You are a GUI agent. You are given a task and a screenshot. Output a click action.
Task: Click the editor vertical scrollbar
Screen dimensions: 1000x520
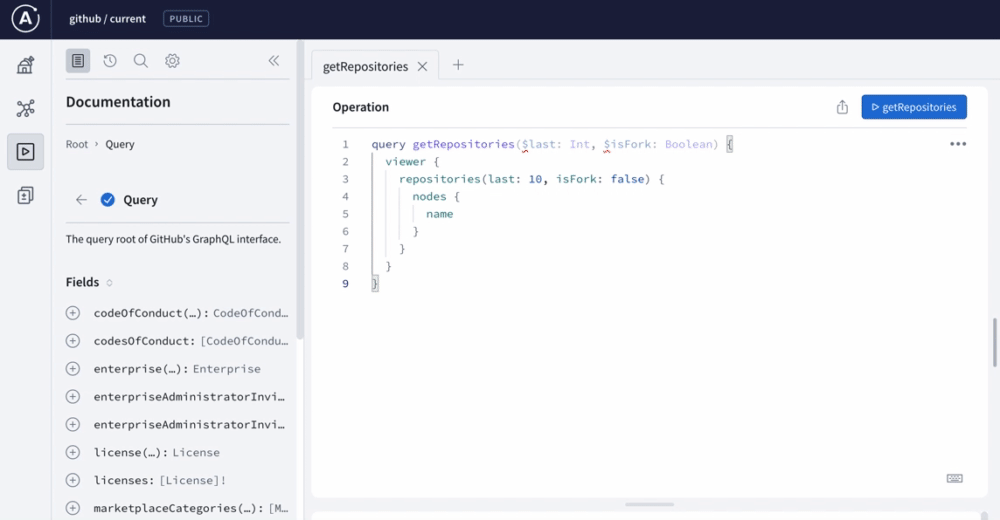click(994, 342)
